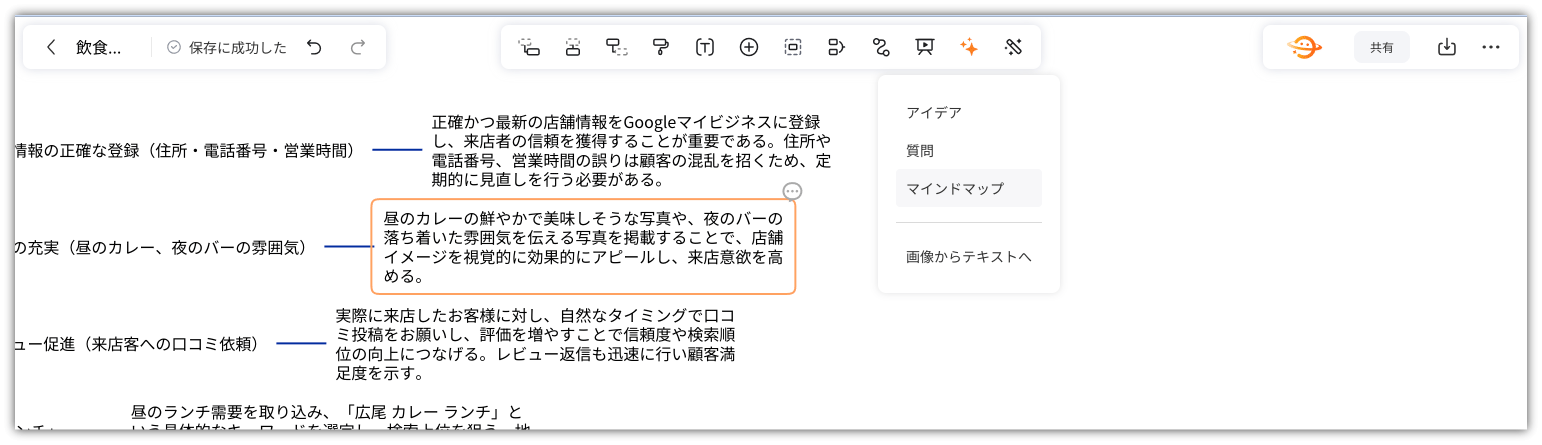Open the three-dots more options menu

tap(1491, 47)
